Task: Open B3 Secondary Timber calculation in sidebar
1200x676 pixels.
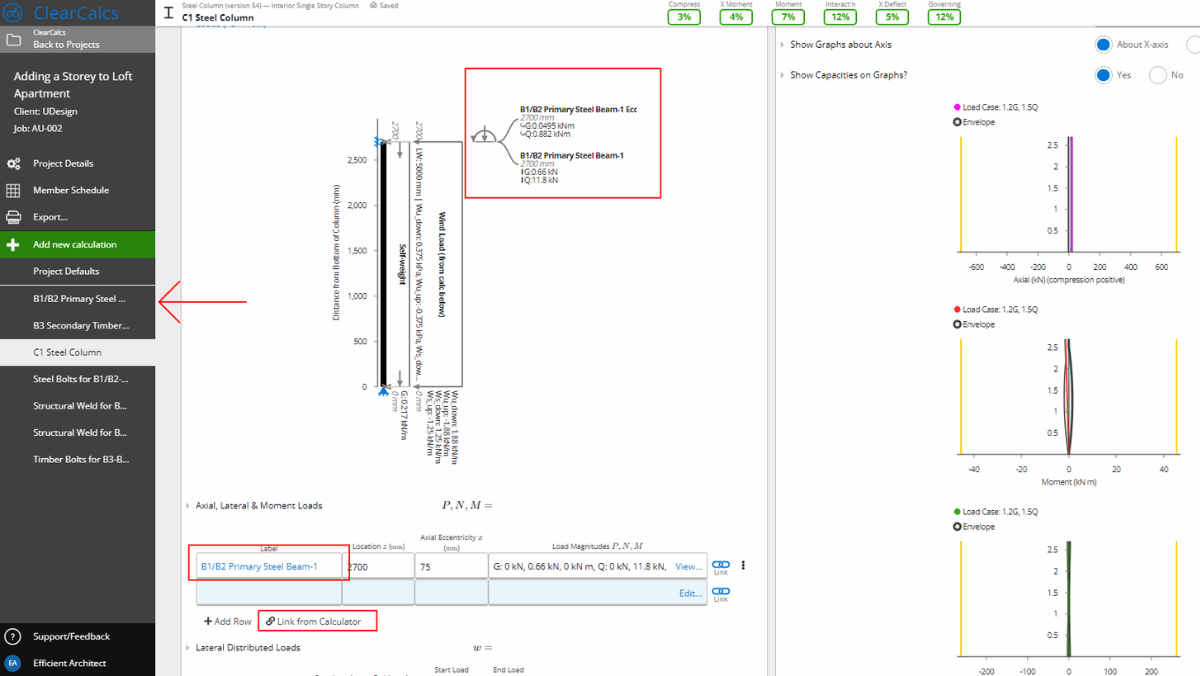Action: pyautogui.click(x=77, y=325)
